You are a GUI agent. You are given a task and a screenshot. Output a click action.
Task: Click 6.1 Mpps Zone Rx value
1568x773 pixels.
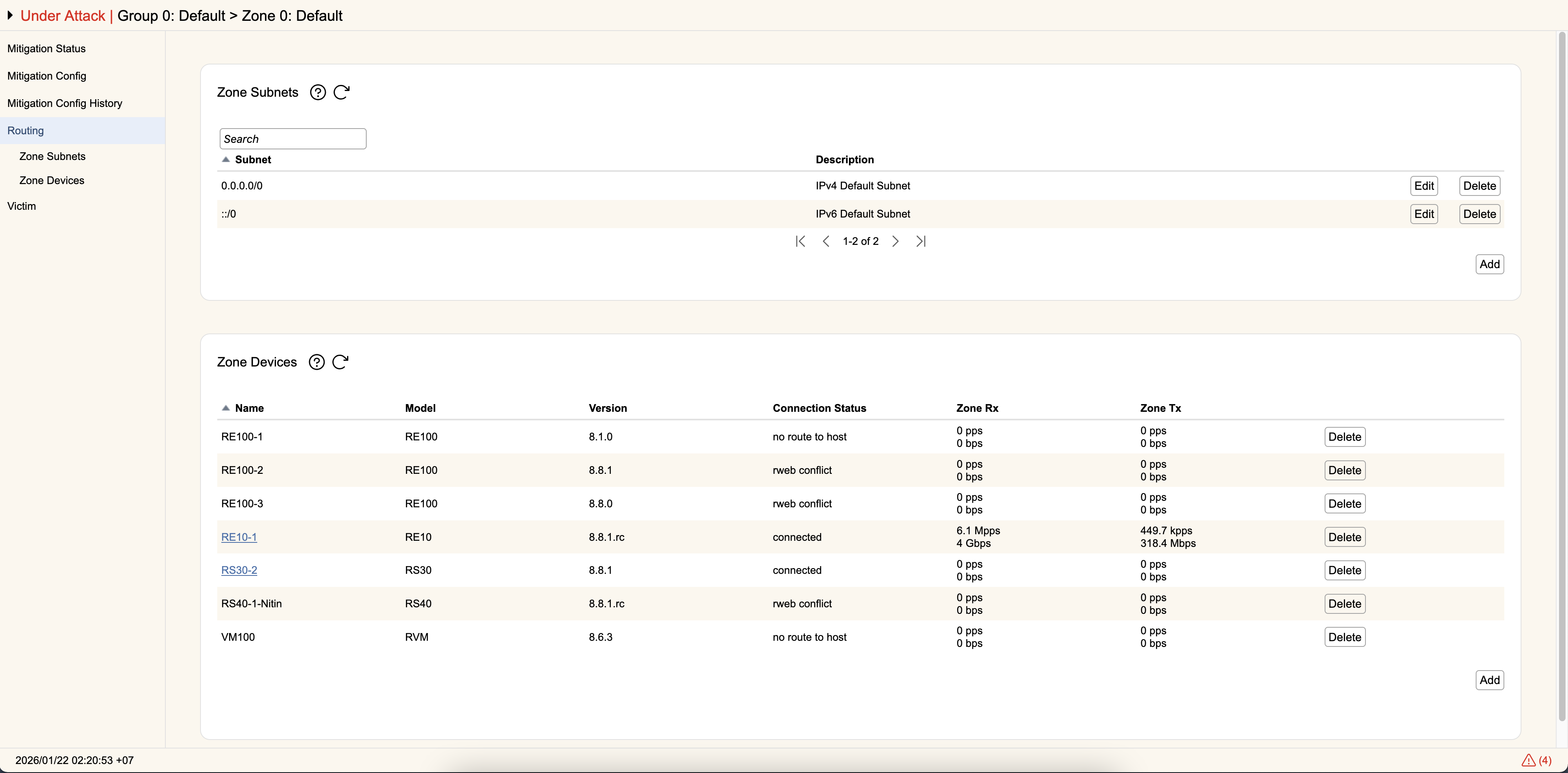coord(978,531)
